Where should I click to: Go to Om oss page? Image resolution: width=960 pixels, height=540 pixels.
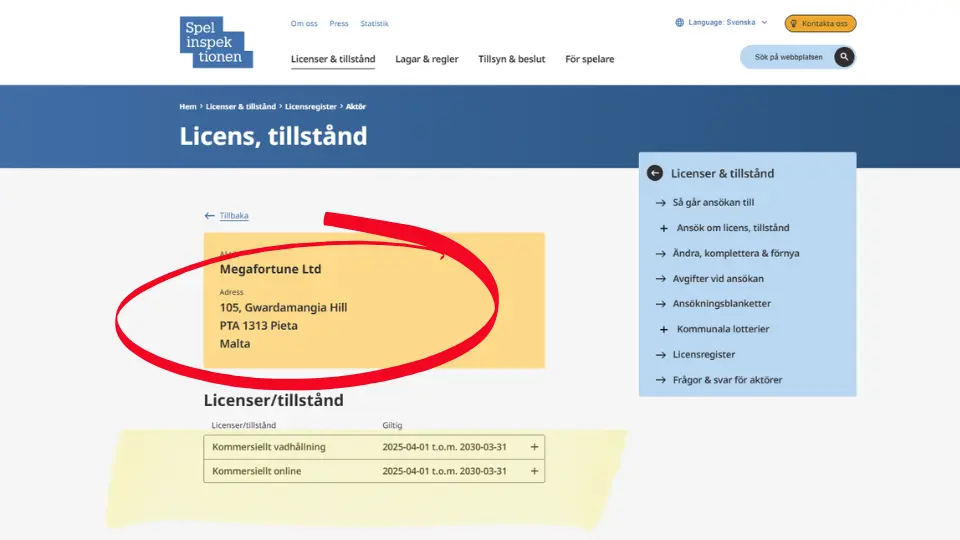(304, 23)
